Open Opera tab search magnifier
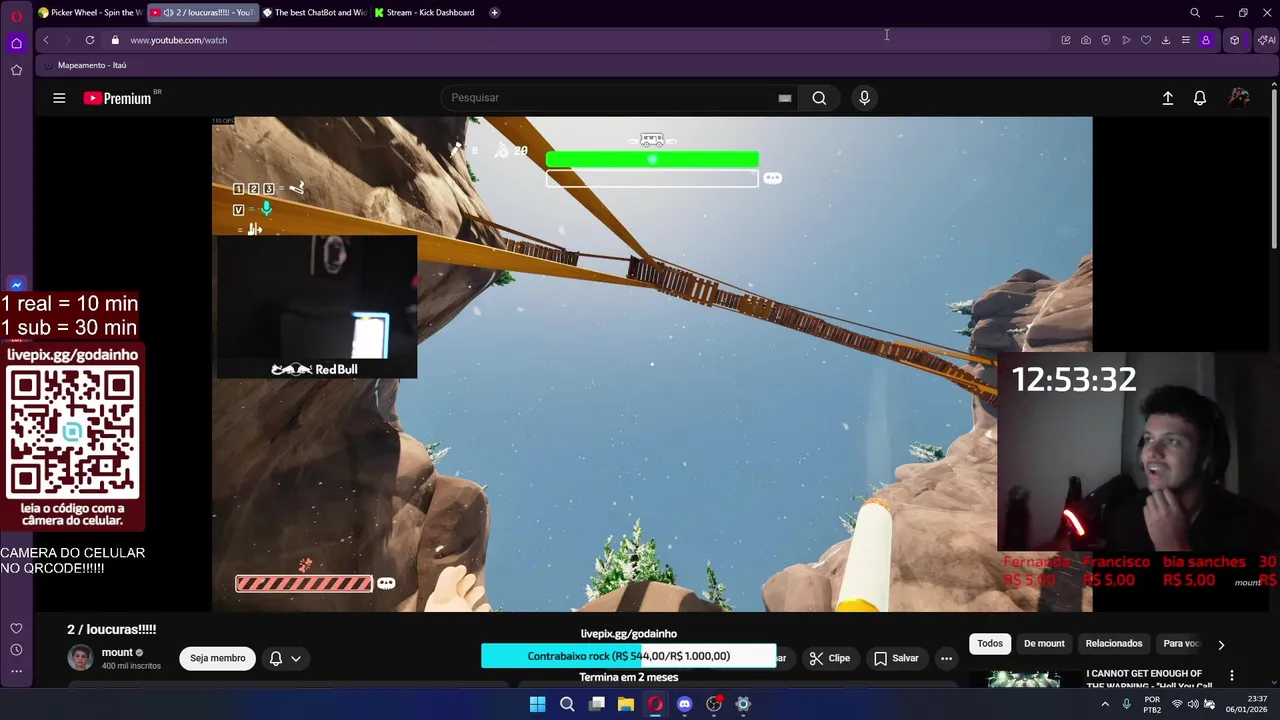The width and height of the screenshot is (1280, 720). [x=1195, y=13]
